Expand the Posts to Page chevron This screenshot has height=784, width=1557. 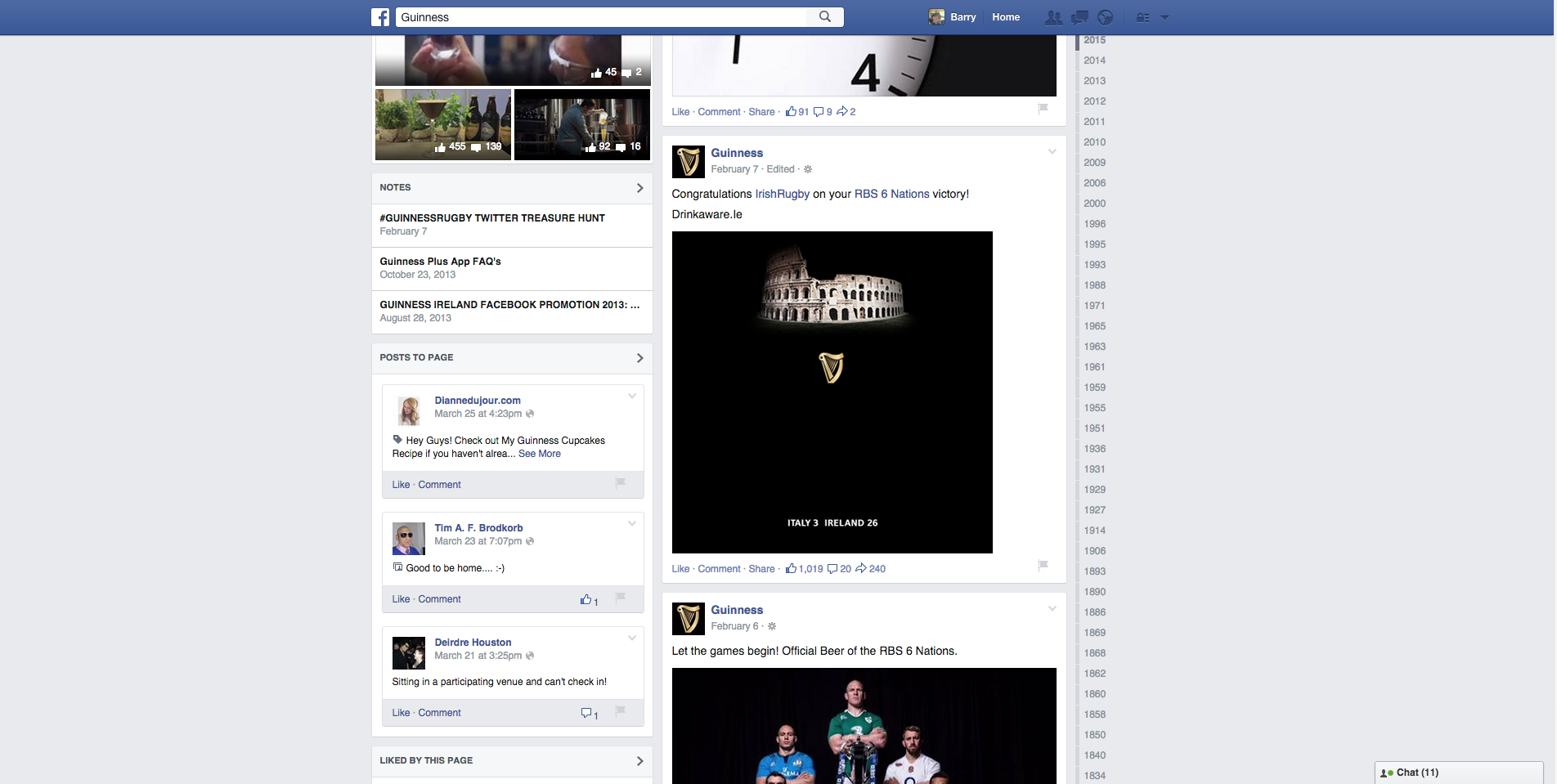[639, 358]
